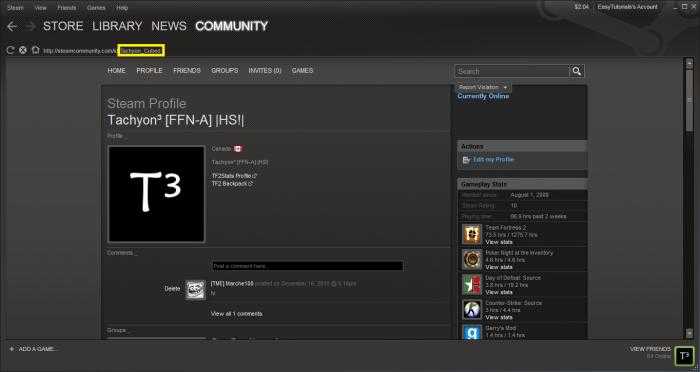Delete the comment from Marcher108
700x372 pixels.
click(172, 289)
